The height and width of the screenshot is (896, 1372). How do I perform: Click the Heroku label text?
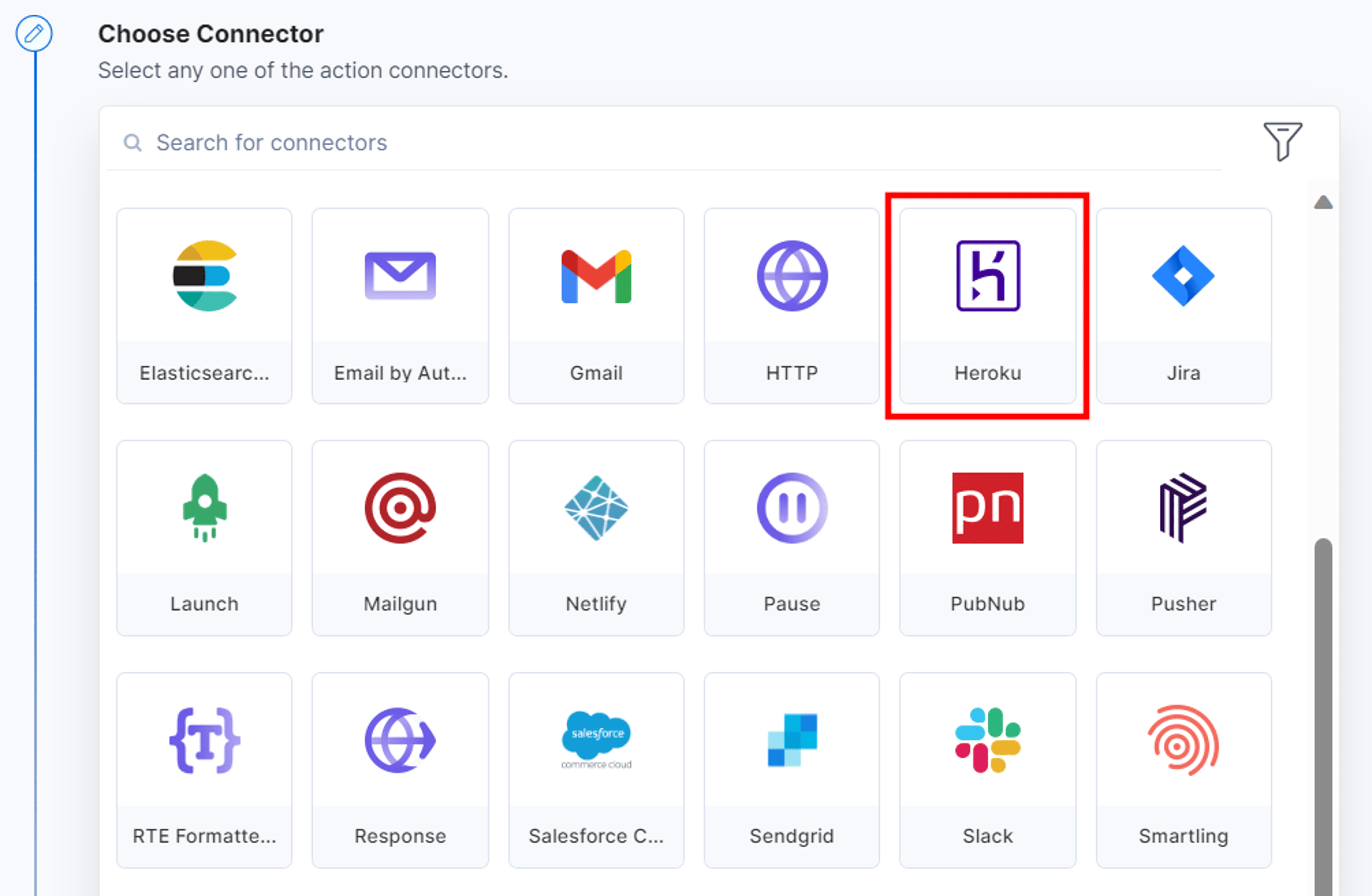[988, 373]
